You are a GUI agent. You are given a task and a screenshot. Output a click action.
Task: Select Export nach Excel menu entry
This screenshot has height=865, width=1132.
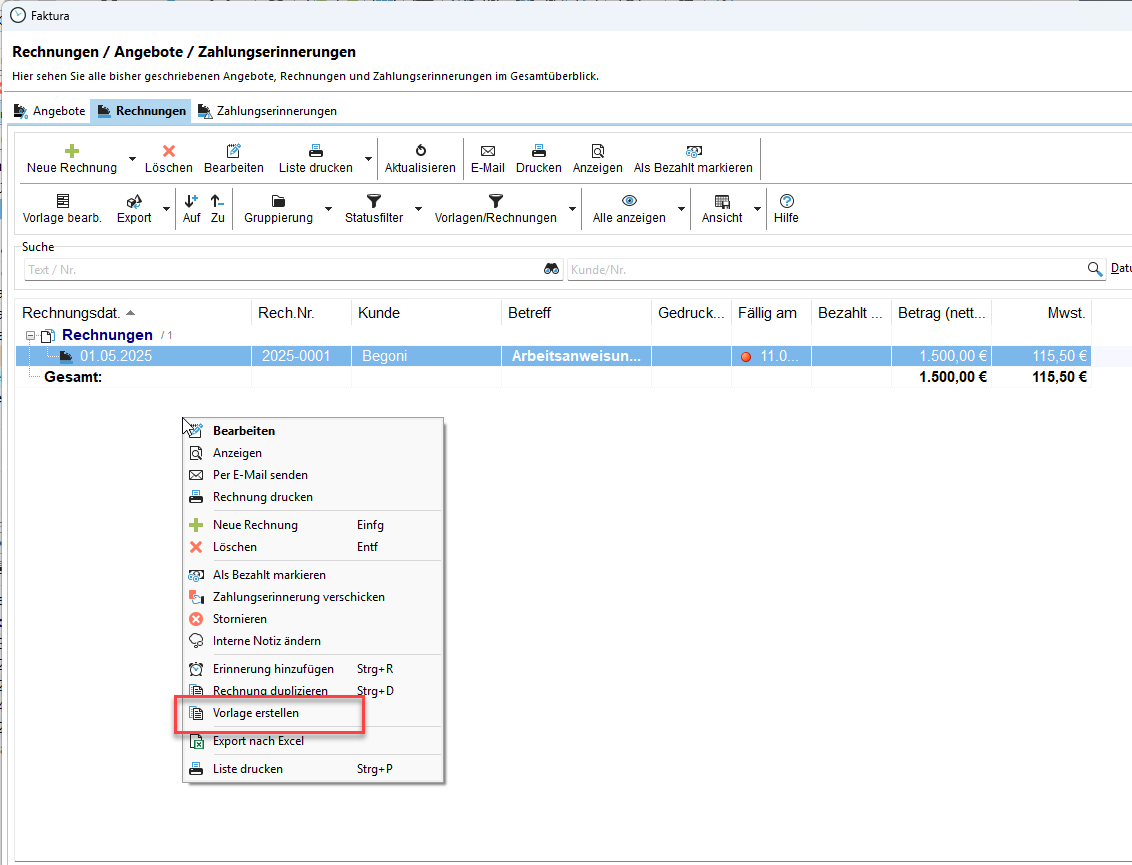coord(258,741)
